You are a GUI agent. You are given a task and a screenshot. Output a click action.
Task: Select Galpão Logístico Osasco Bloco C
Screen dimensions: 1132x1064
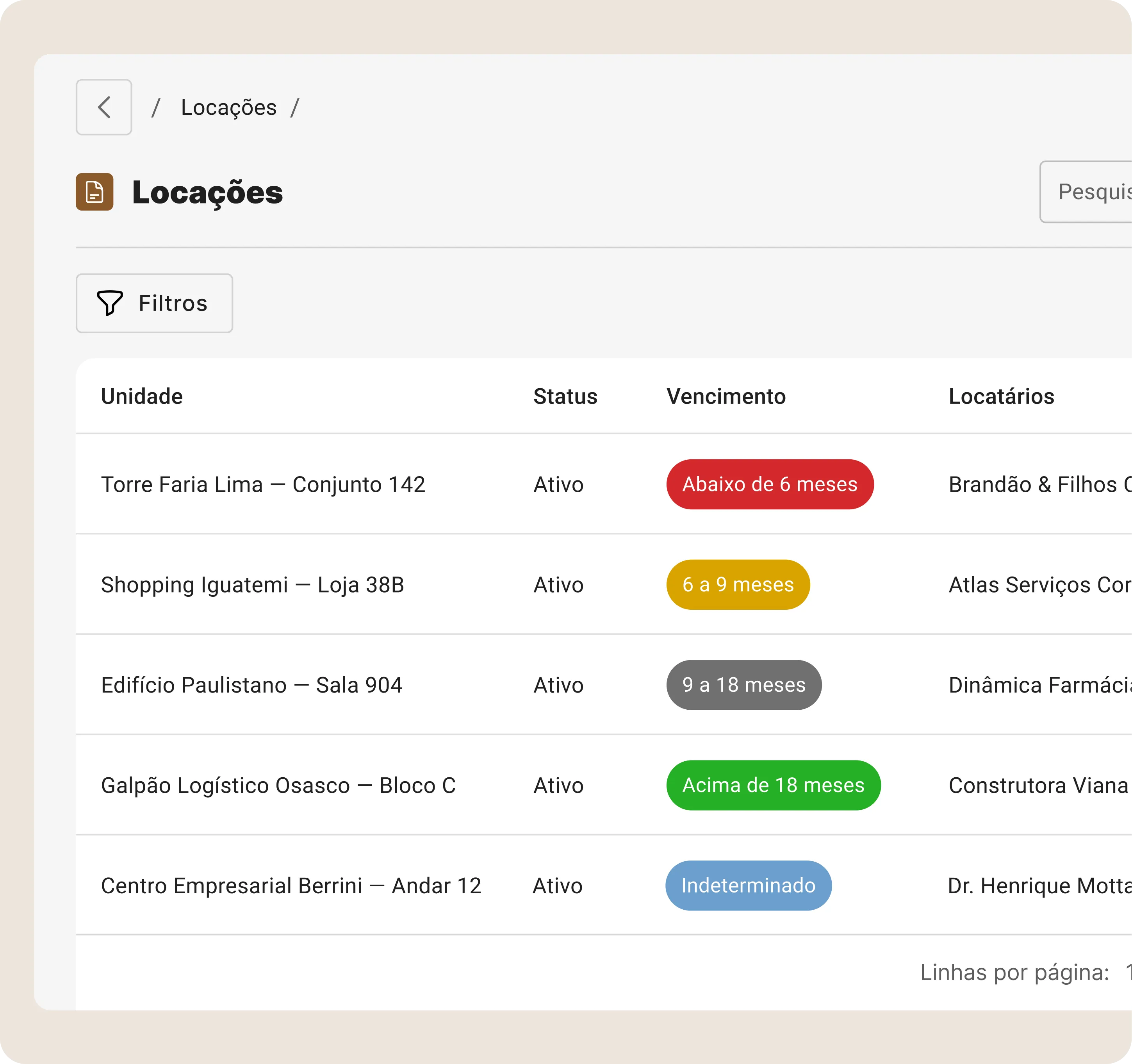click(x=278, y=786)
